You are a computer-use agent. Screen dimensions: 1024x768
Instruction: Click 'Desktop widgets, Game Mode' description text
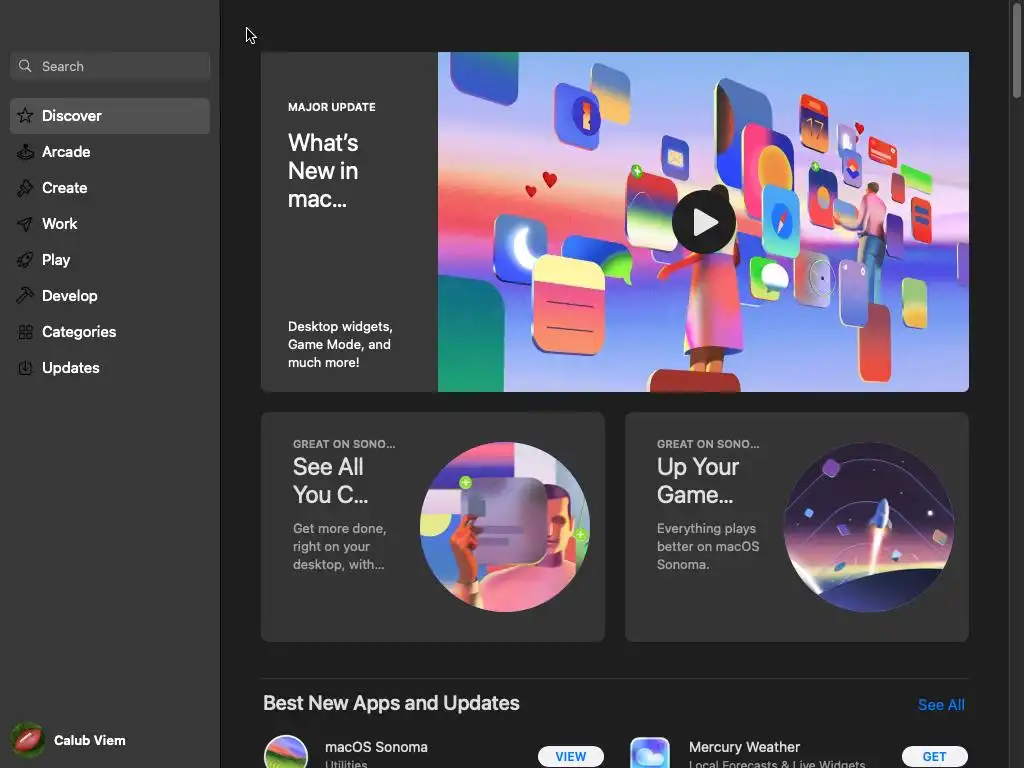[340, 344]
